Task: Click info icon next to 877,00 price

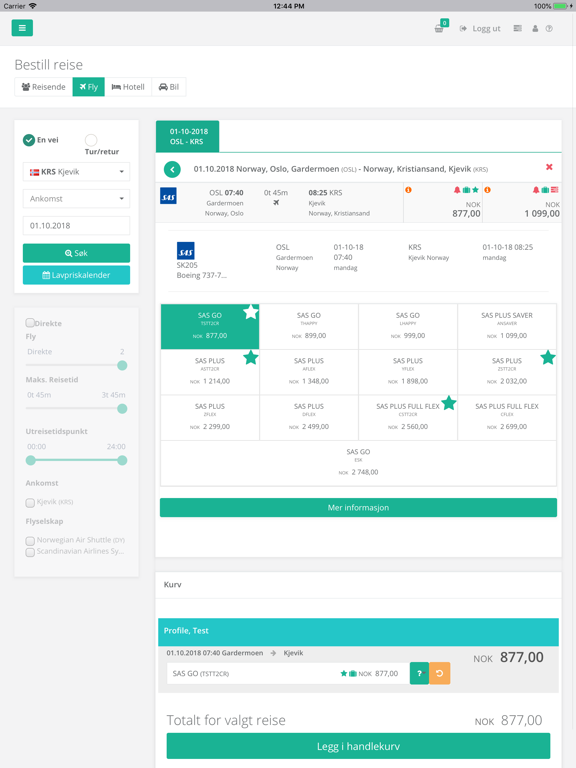Action: click(408, 190)
